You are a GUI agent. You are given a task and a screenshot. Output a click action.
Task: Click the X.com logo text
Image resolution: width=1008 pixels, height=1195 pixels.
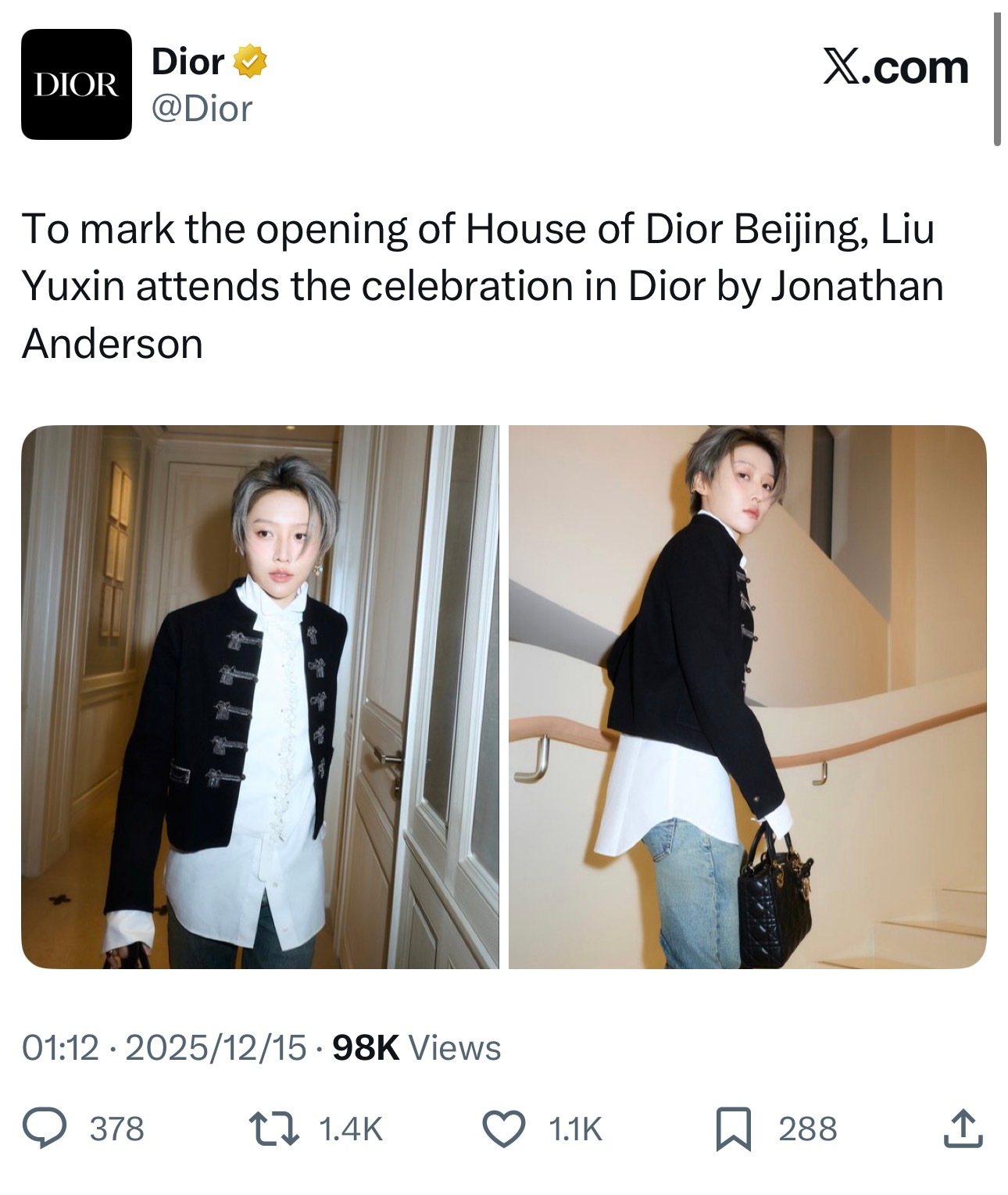click(x=895, y=67)
